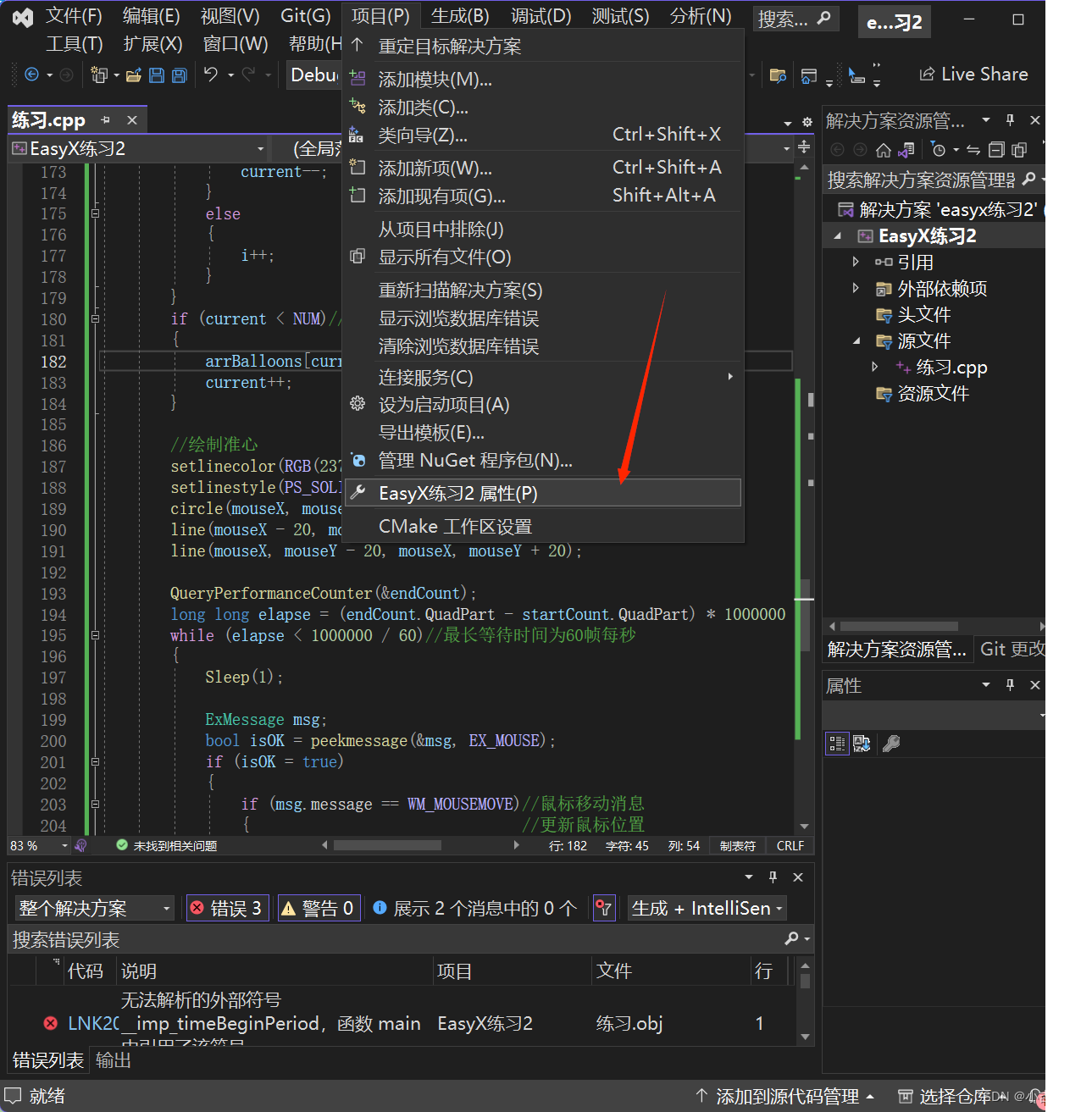Click 未找到相关问题 status indicator
The image size is (1092, 1112).
click(167, 845)
